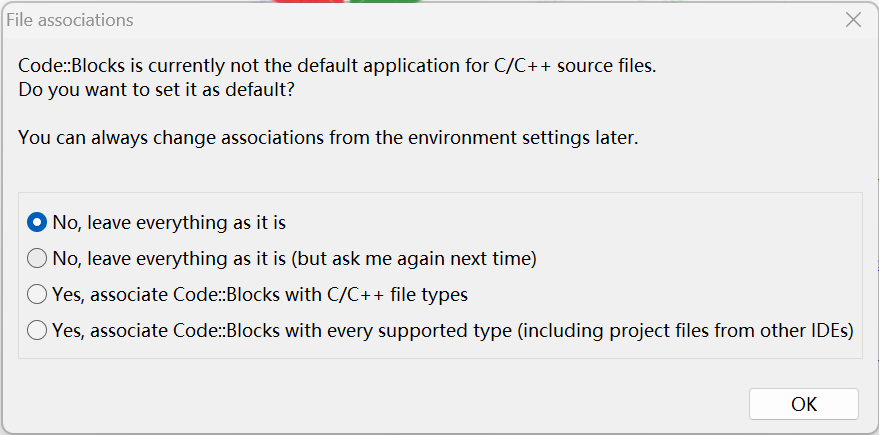Screen dimensions: 879x435
Task: Click the "(but ask me again next time)" label text
Action: 419,259
